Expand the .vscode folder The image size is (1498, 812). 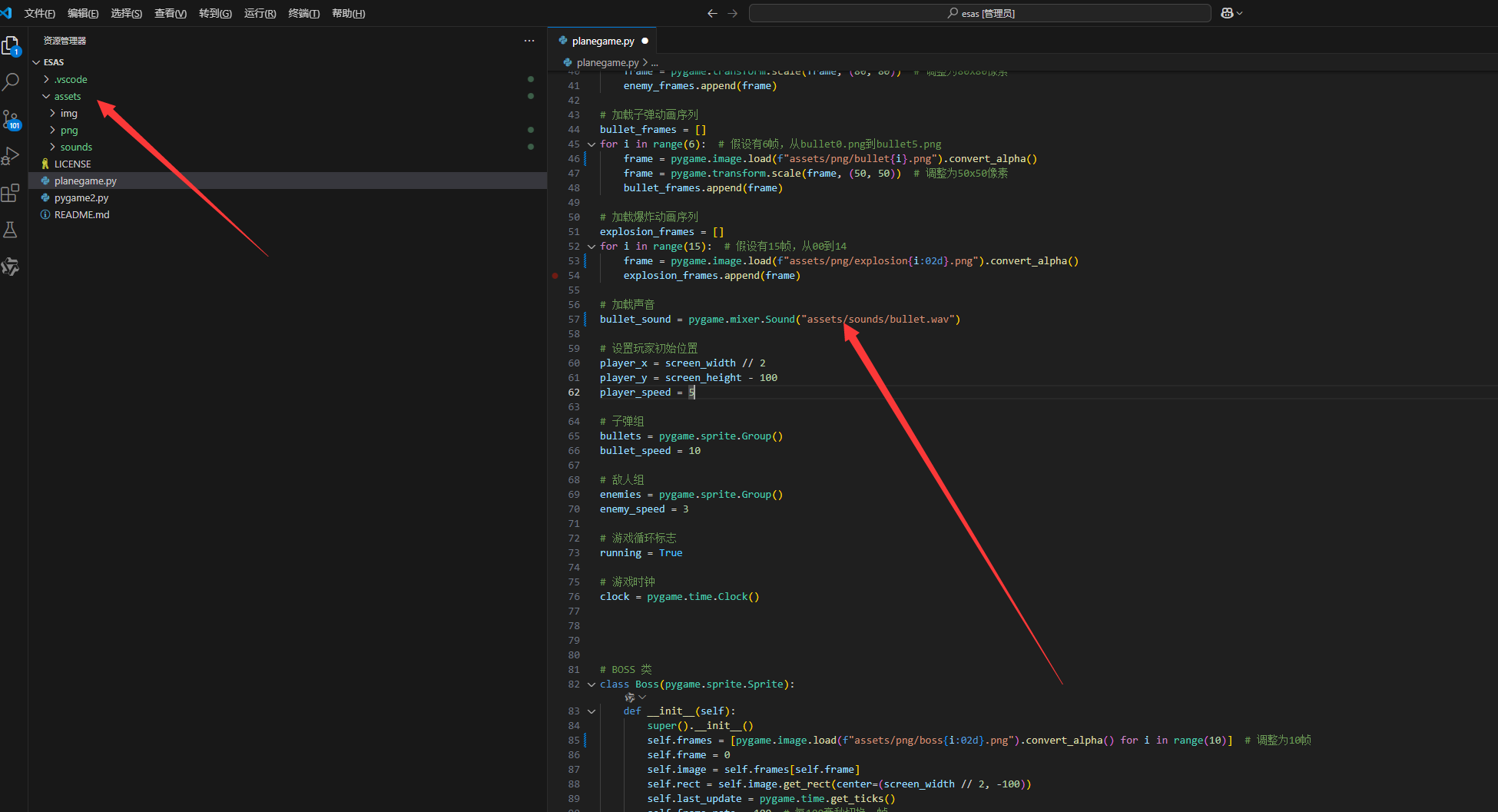click(71, 80)
